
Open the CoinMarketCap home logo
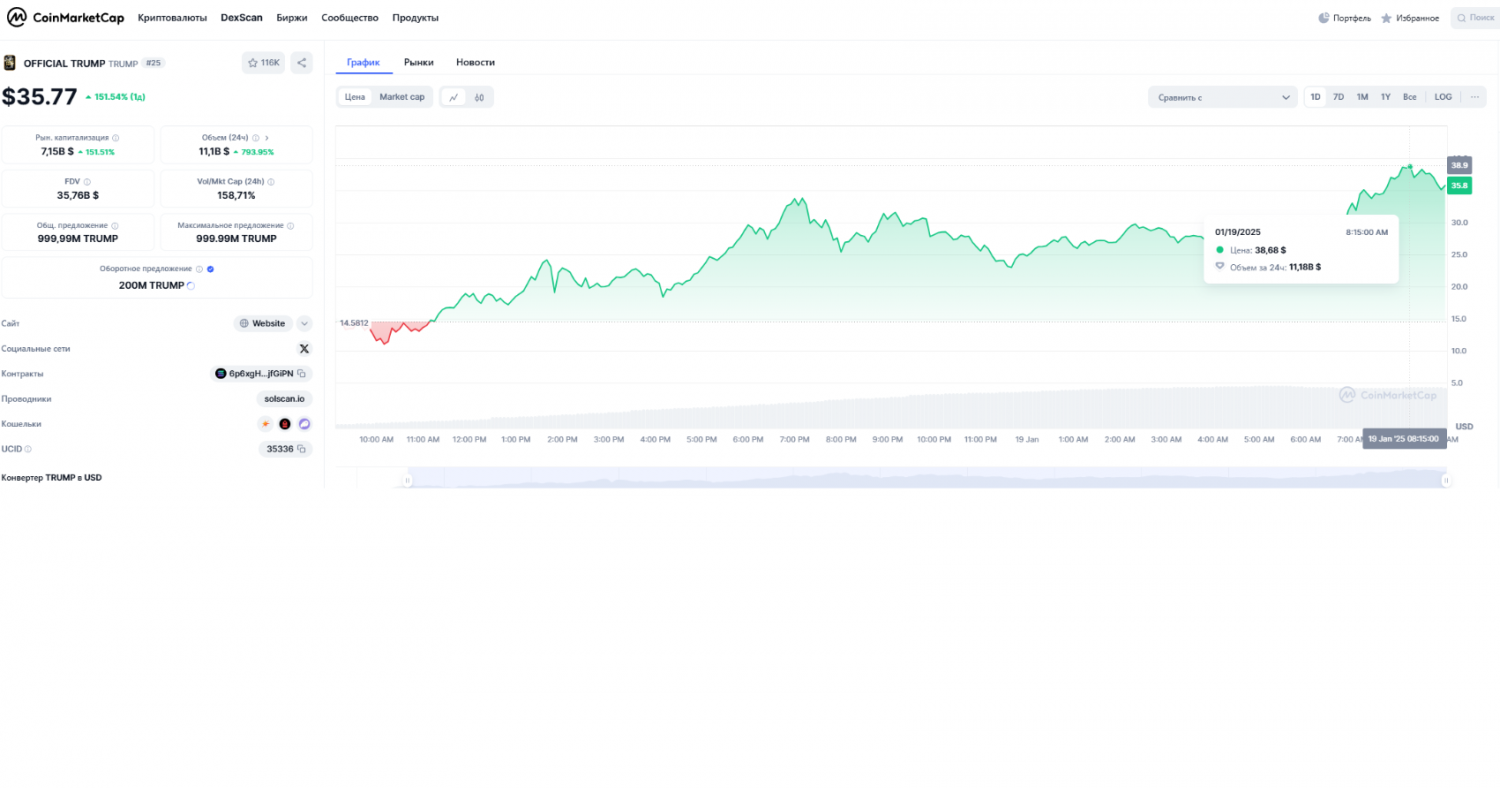(65, 18)
